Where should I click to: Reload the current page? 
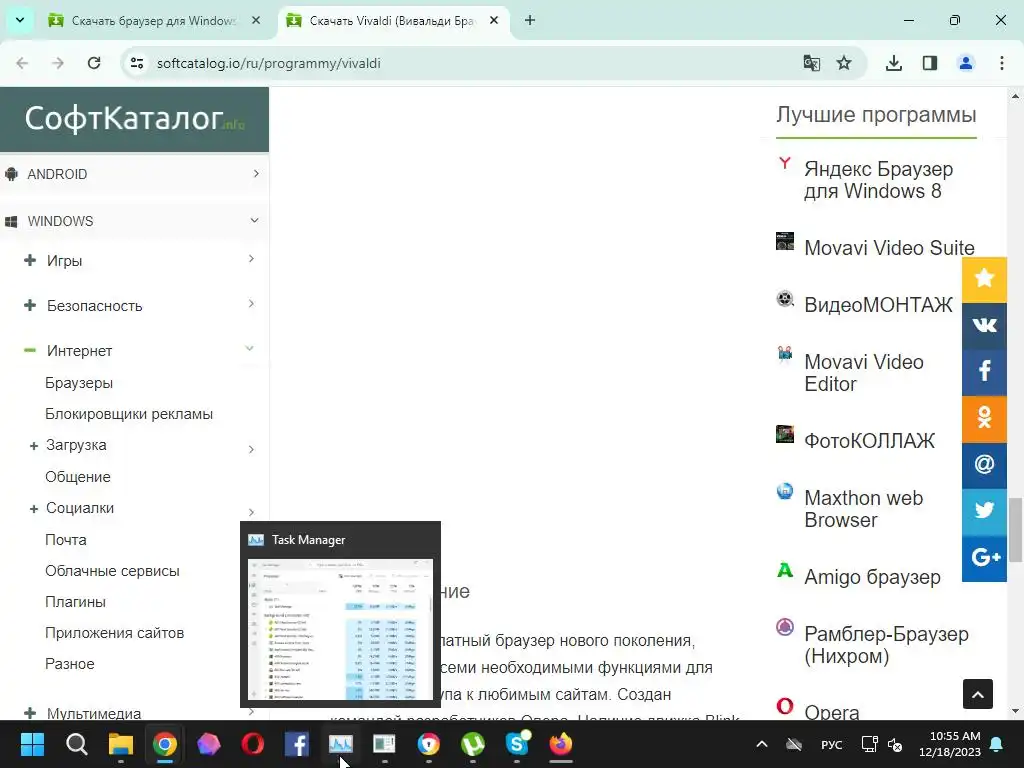pos(94,63)
